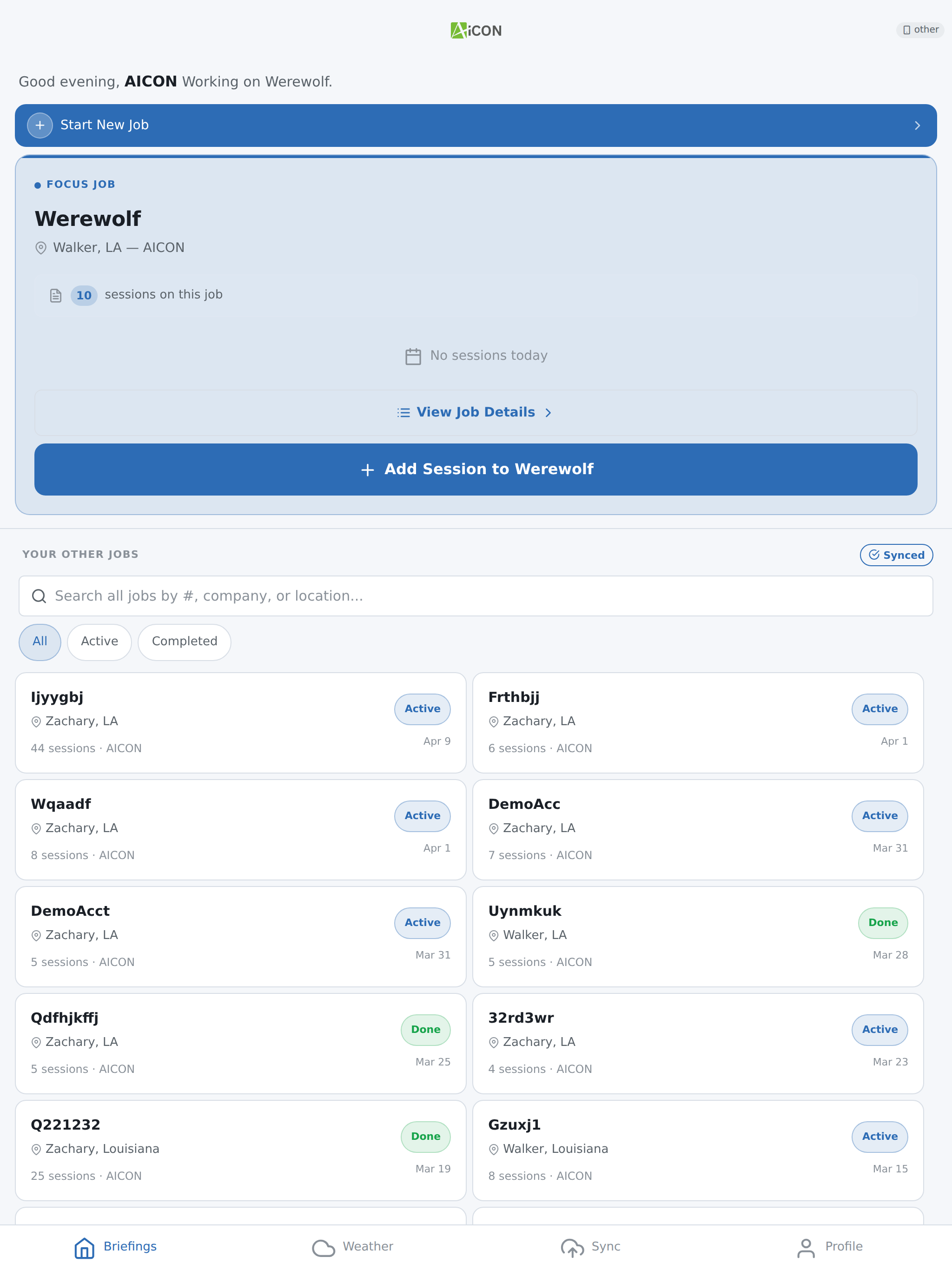Screen dimensions: 952x1270
Task: Click the Synced status badge
Action: (896, 555)
